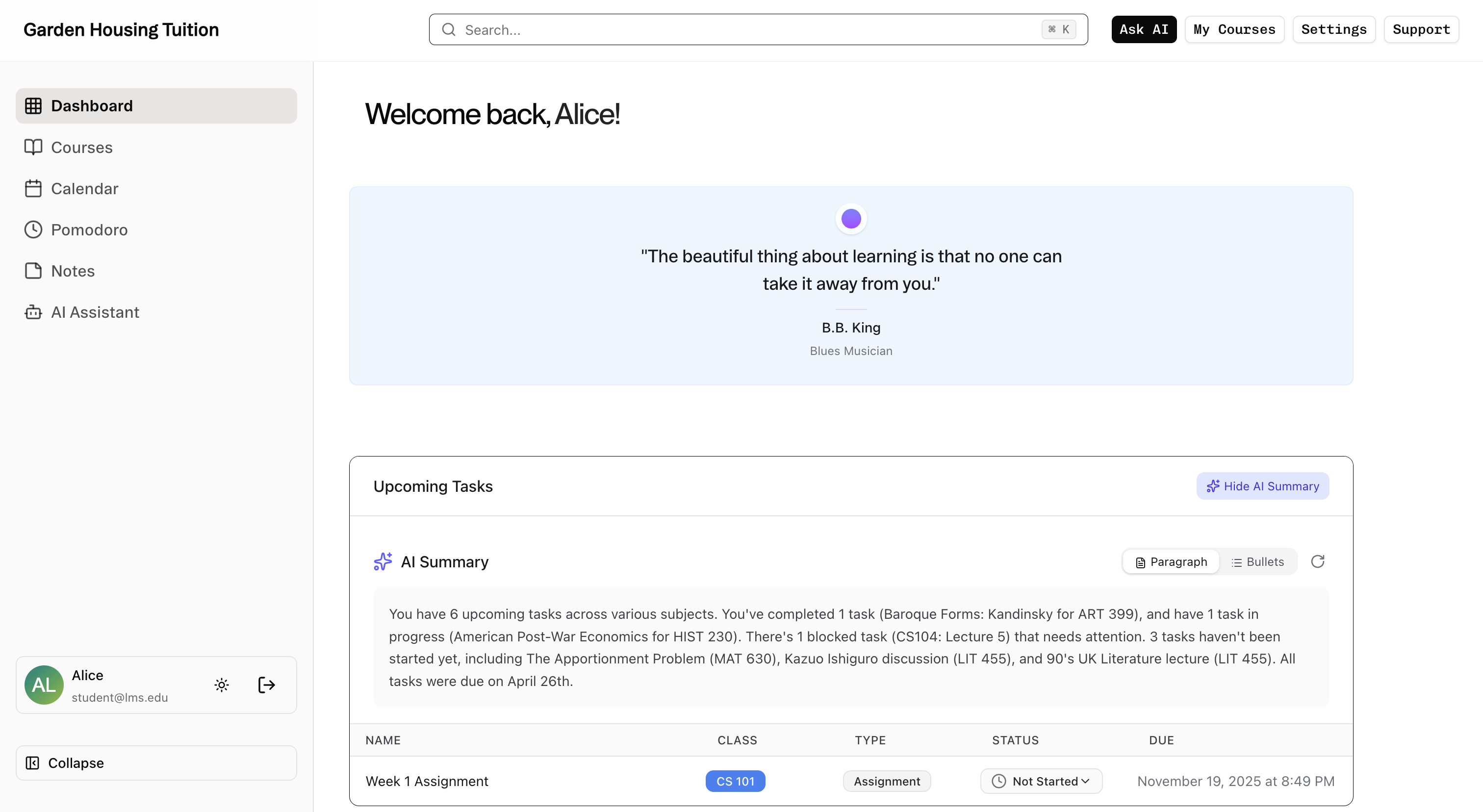Image resolution: width=1483 pixels, height=812 pixels.
Task: Switch summary to Bullets view
Action: 1258,561
